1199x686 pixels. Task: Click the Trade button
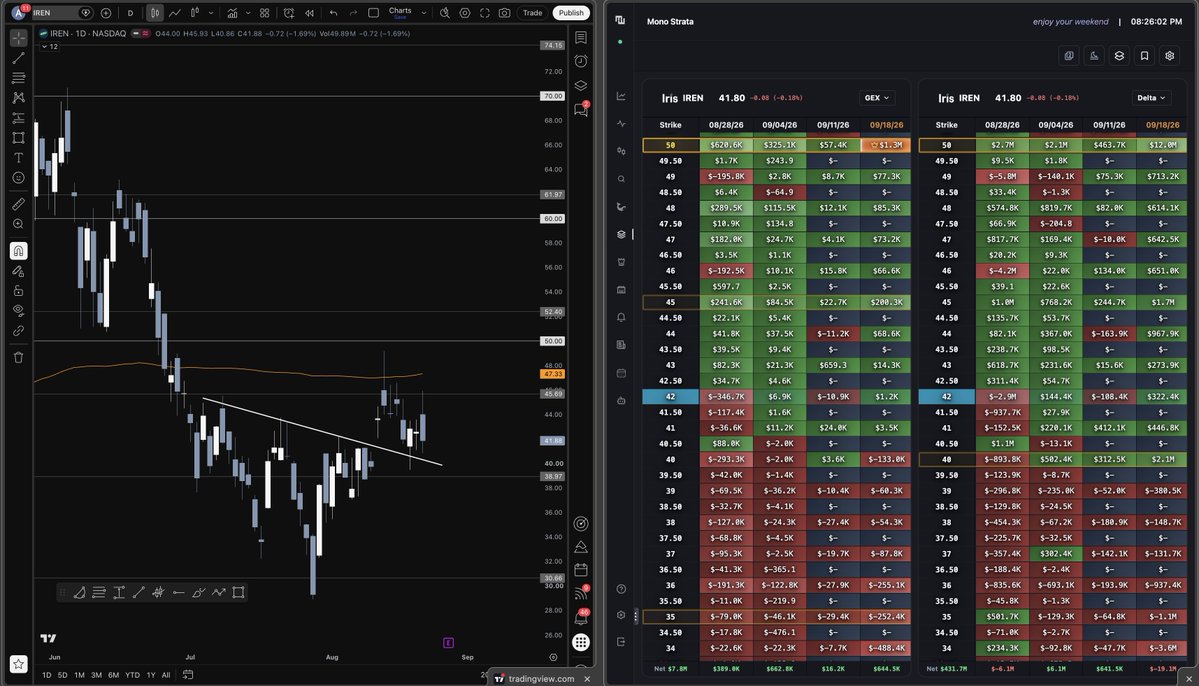(x=532, y=13)
